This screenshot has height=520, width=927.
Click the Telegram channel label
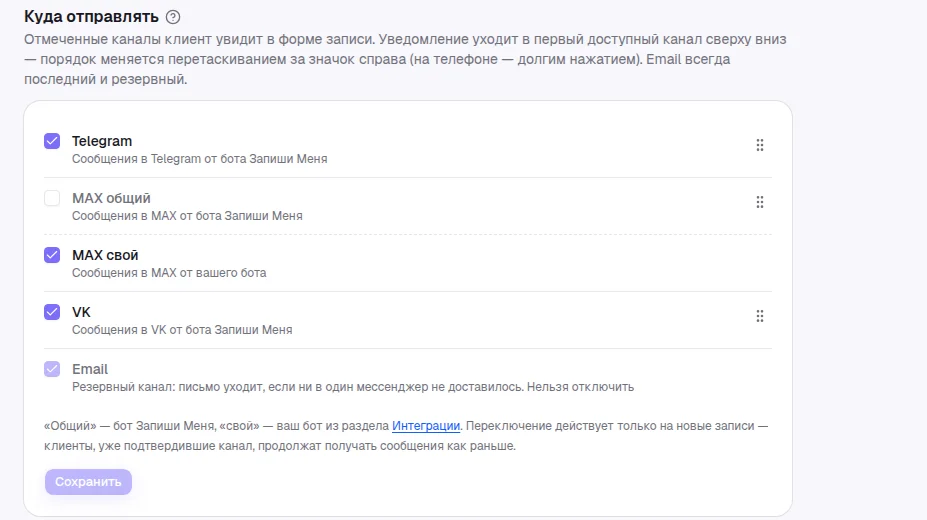pos(102,141)
